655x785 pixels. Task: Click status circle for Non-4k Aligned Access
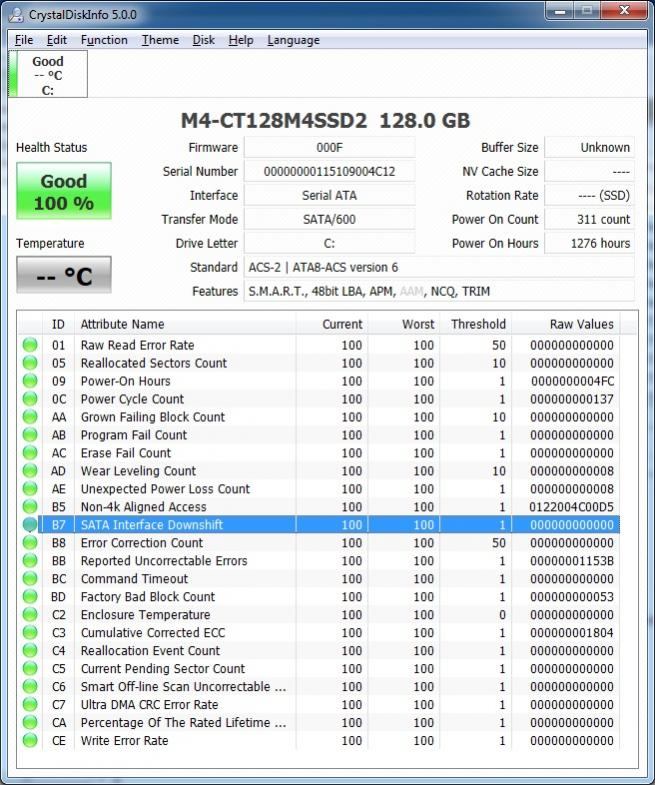(x=30, y=507)
